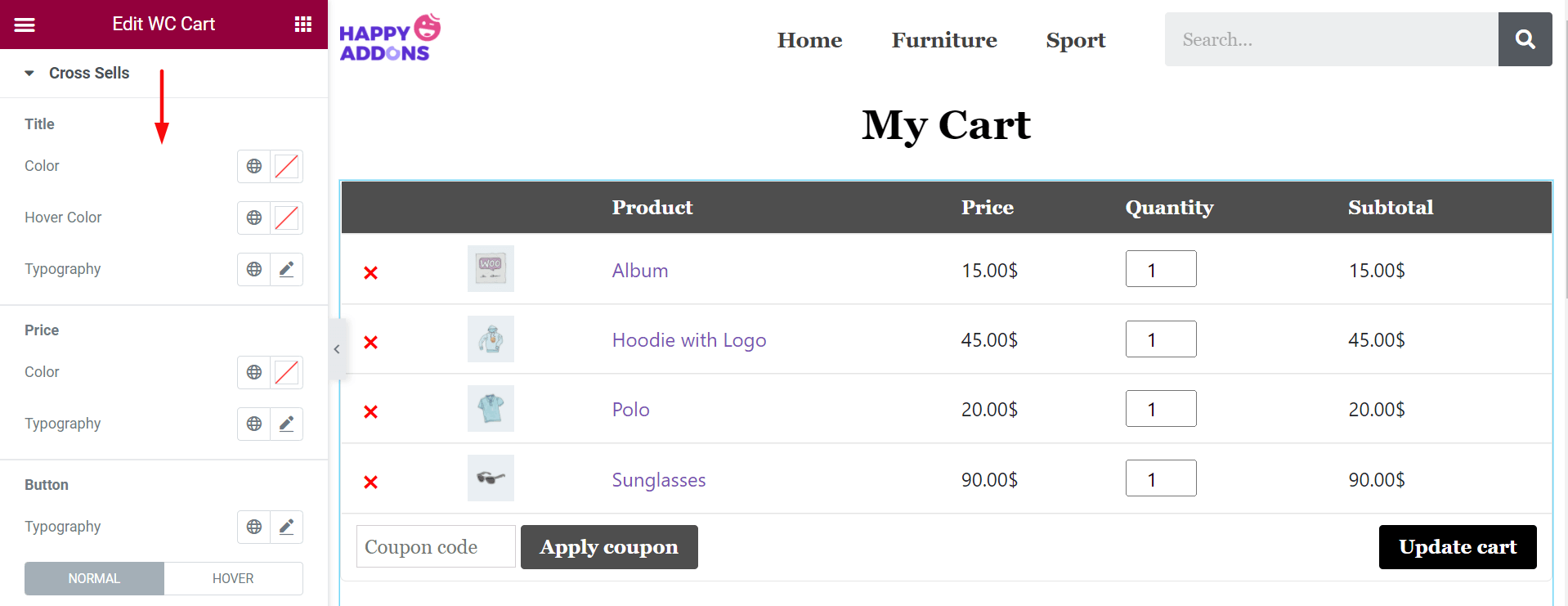Pick the Price Color swatch
This screenshot has width=1568, height=606.
[286, 372]
